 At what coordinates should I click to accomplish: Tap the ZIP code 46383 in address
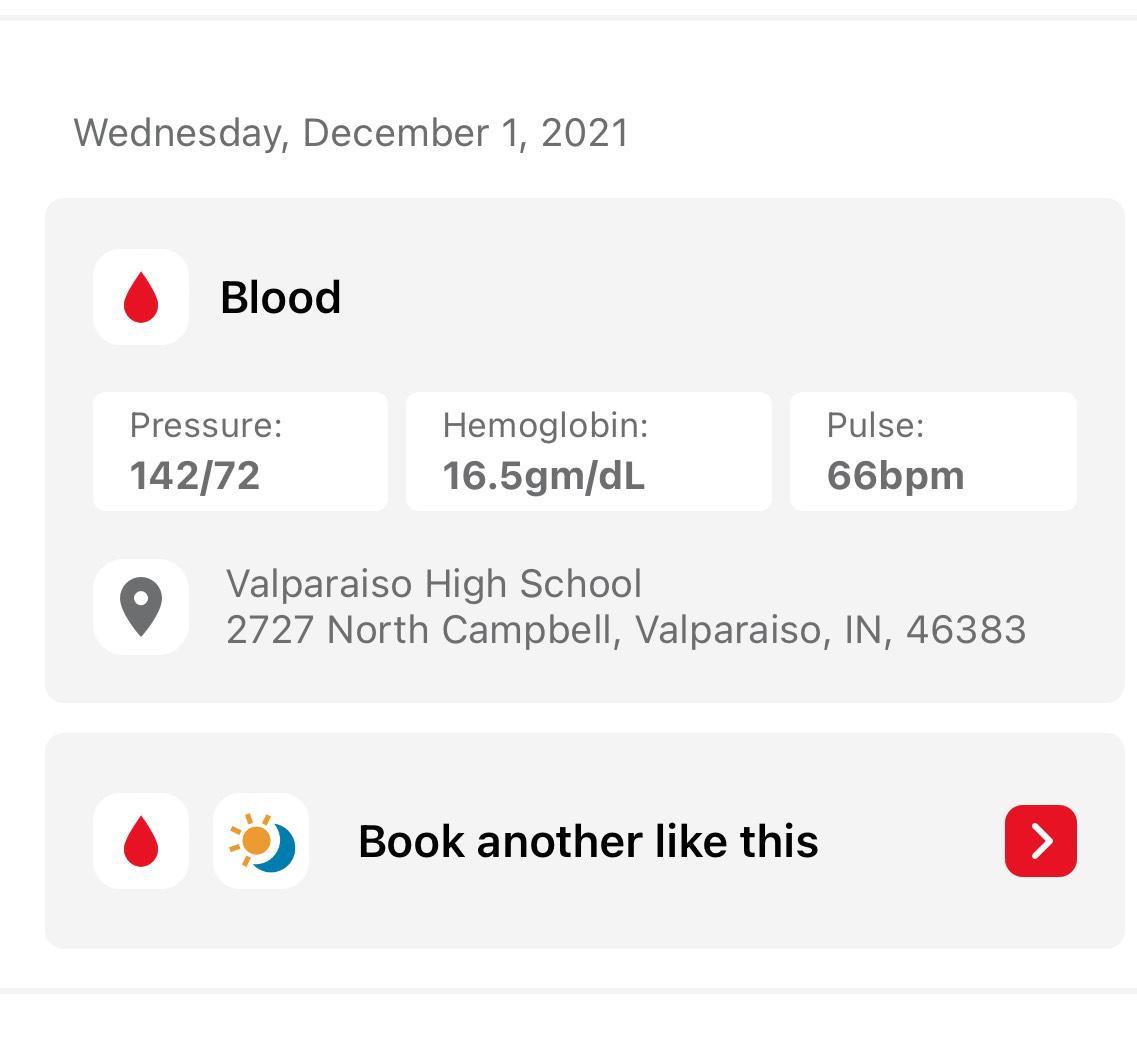[966, 630]
